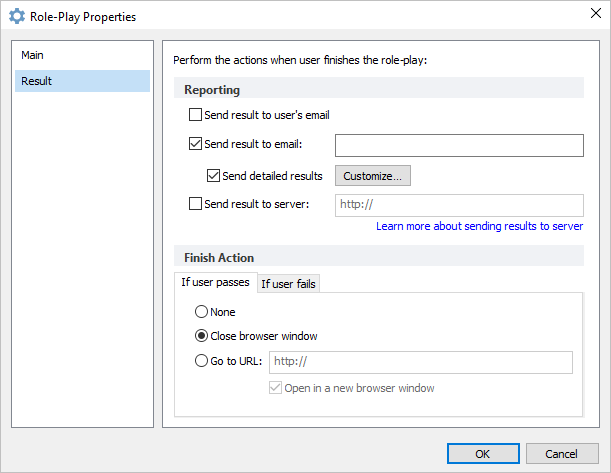611x473 pixels.
Task: Click the gear icon in title bar
Action: [x=17, y=16]
